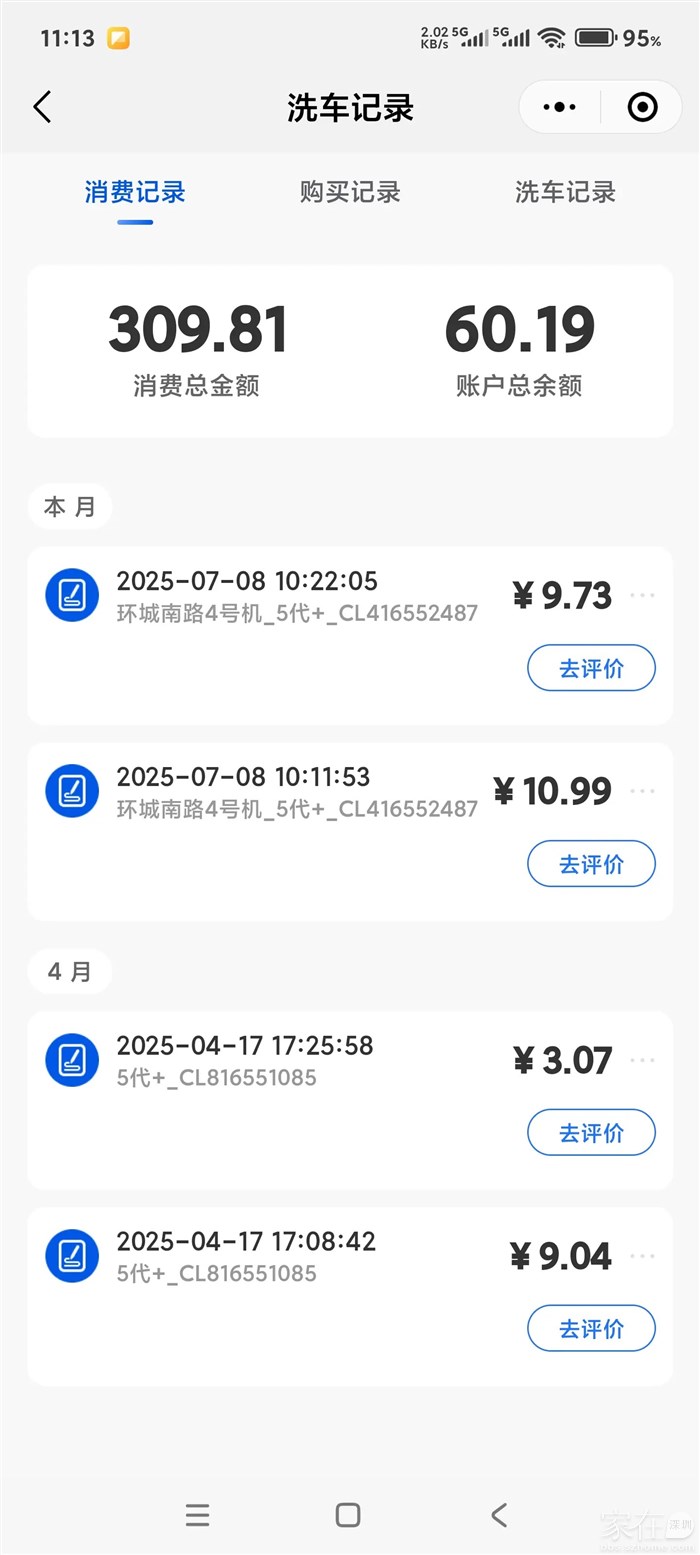Switch to the 洗车记录 tab

[x=565, y=192]
